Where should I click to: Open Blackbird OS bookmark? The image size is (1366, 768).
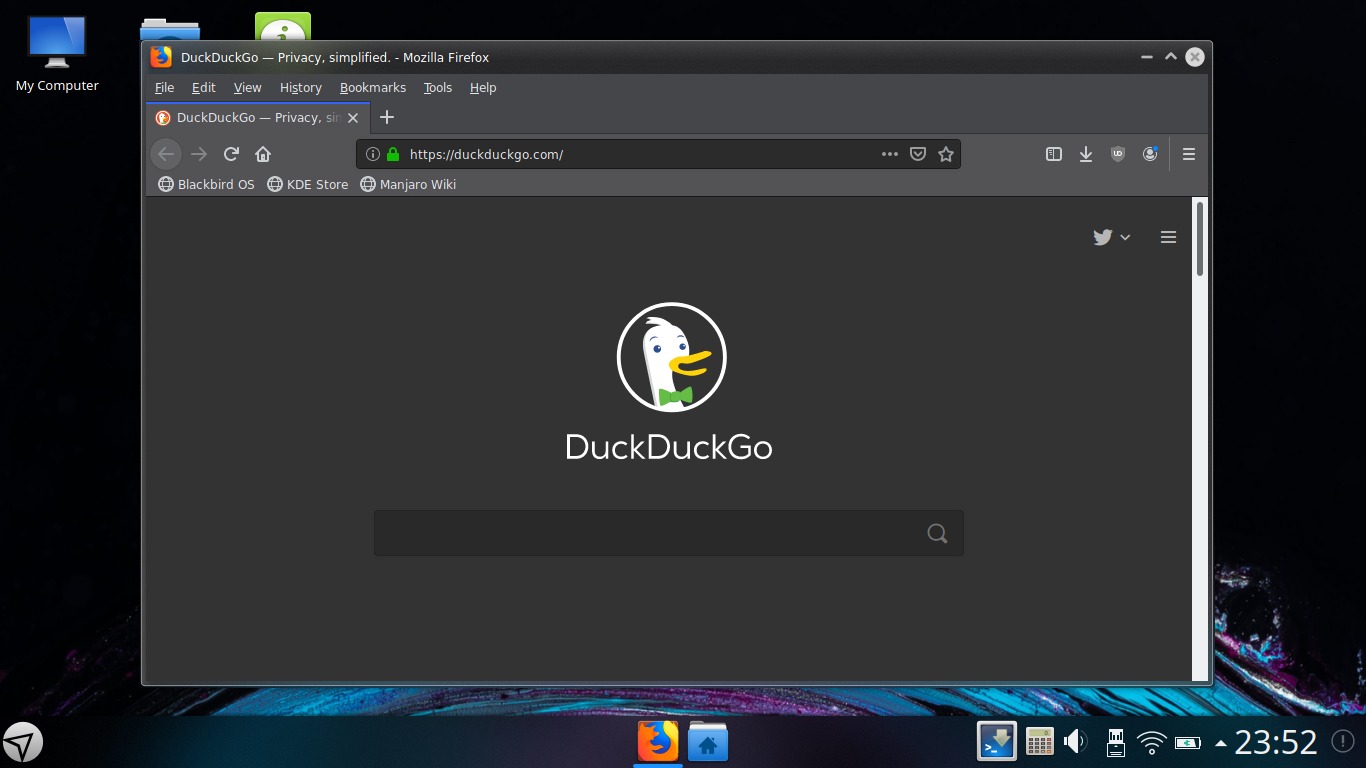pyautogui.click(x=207, y=184)
